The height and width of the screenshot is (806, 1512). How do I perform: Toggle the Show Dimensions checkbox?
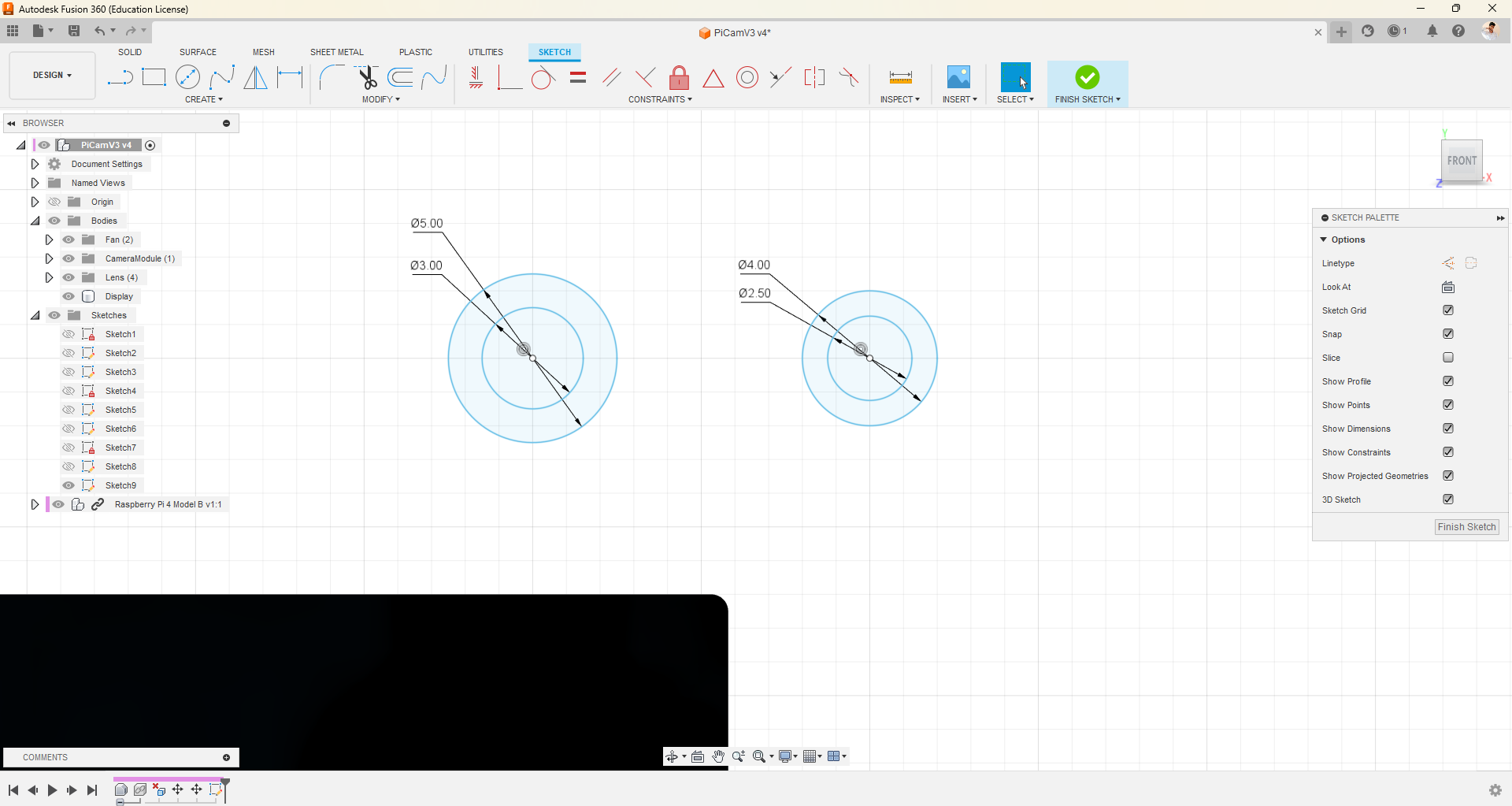[x=1448, y=429]
